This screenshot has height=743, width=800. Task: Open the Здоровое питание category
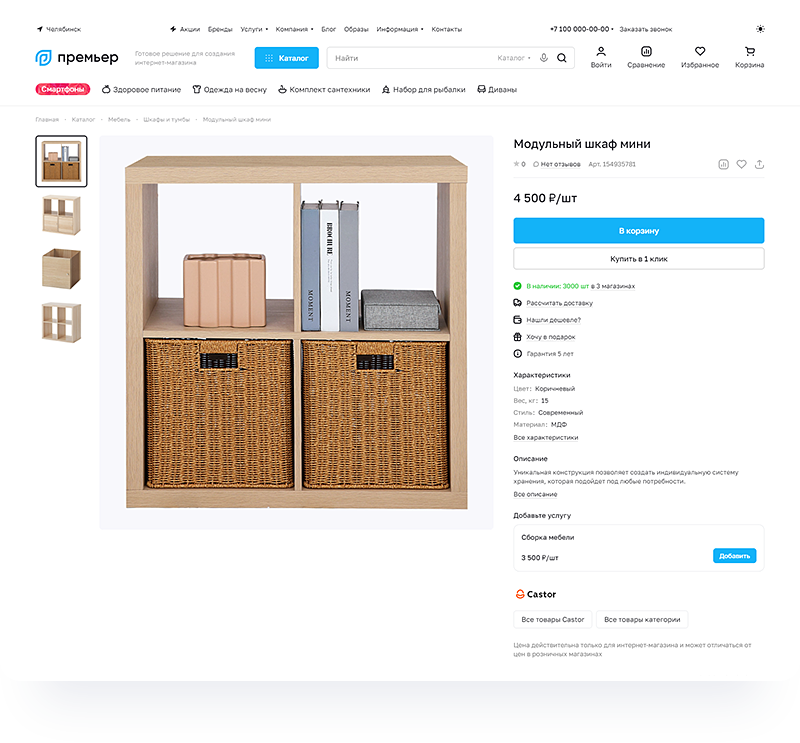pyautogui.click(x=141, y=89)
